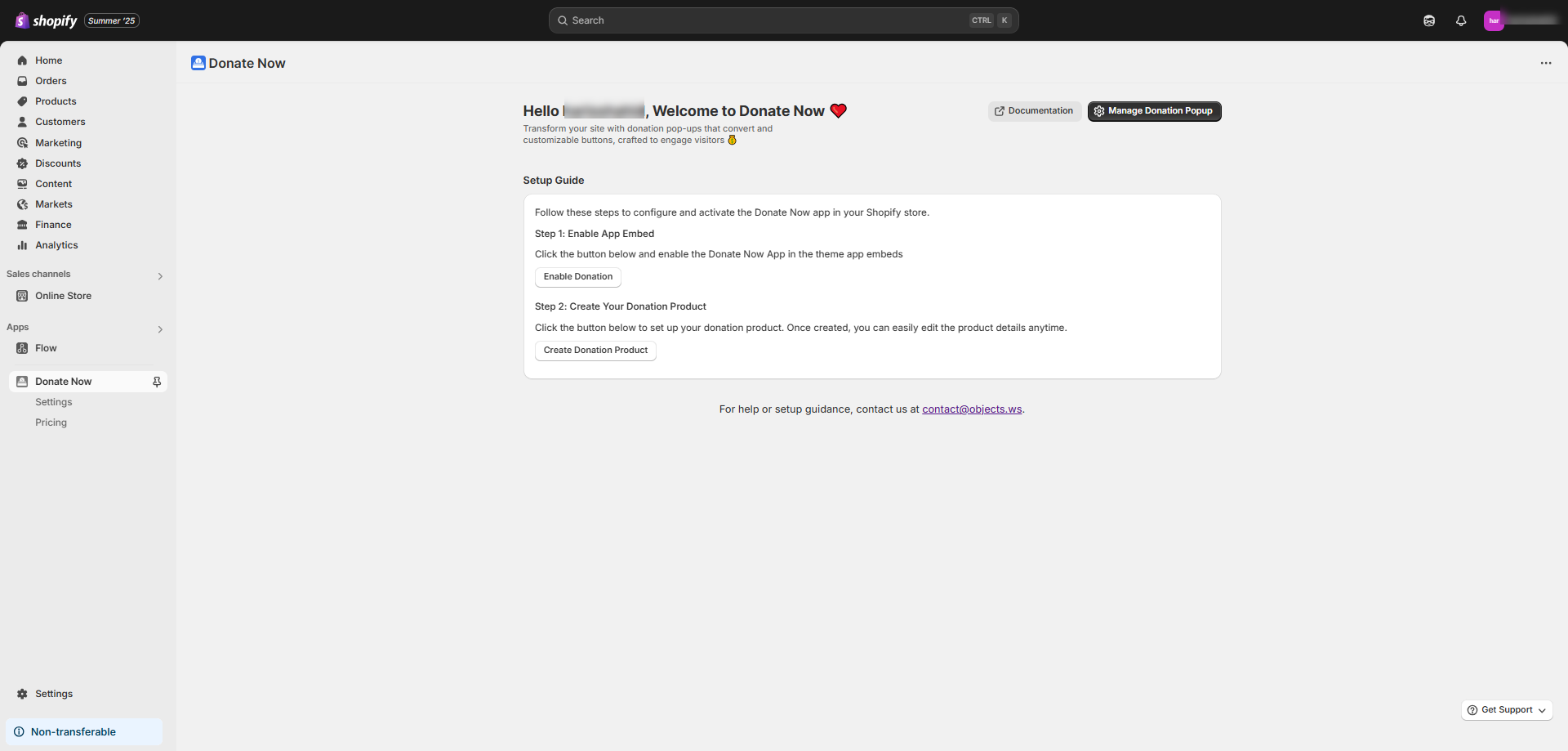Click the Customers person icon

22,122
